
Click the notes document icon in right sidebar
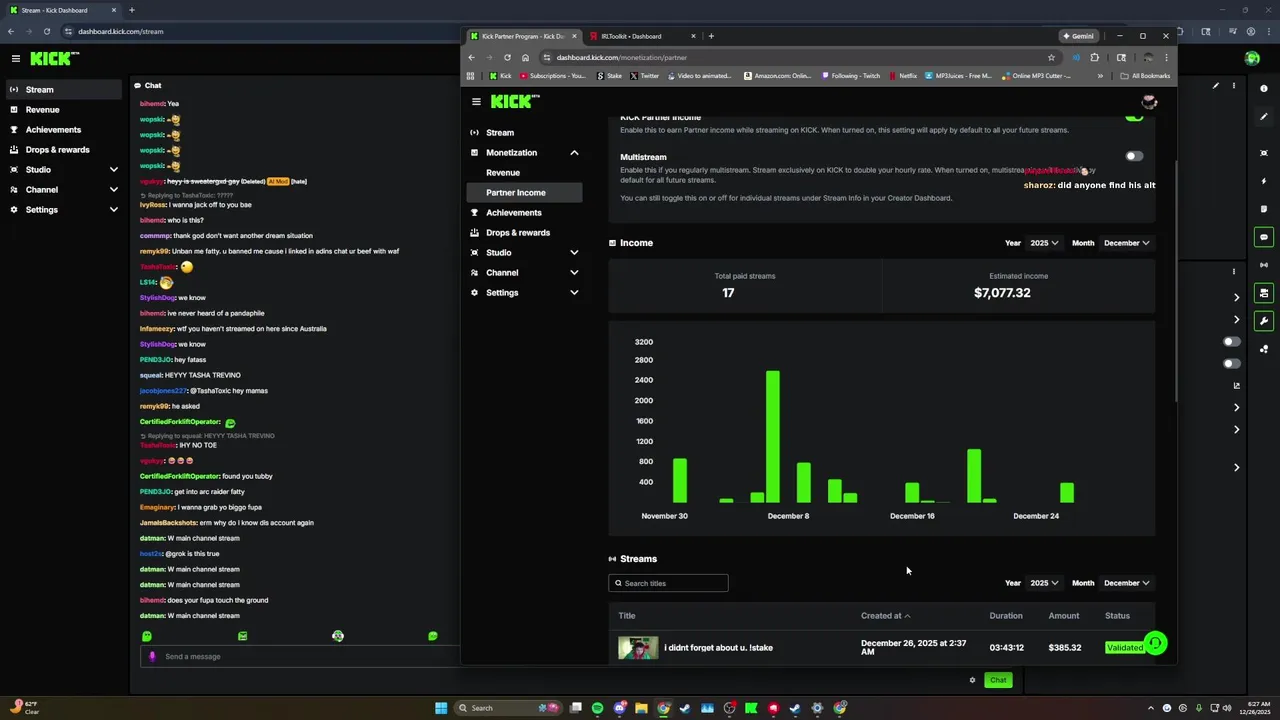[x=1264, y=209]
